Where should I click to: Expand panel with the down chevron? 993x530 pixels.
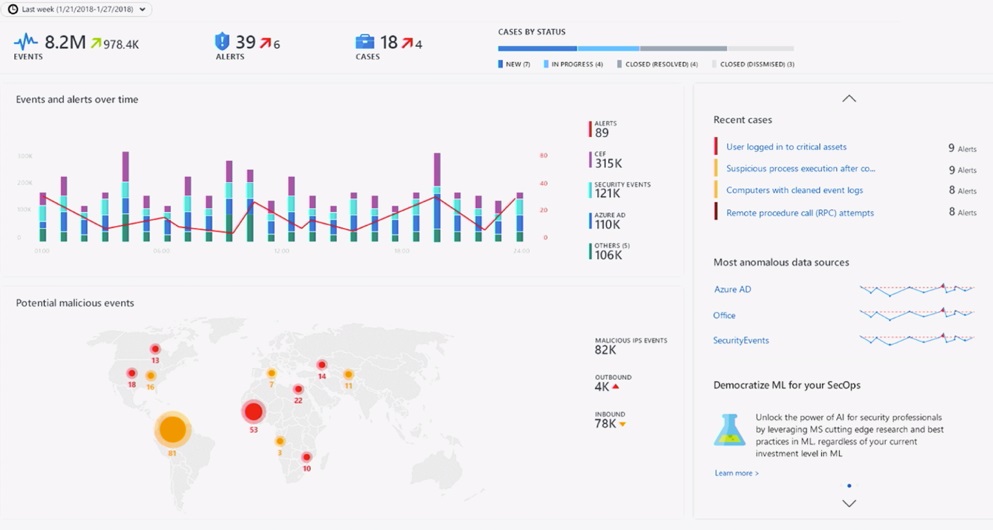pos(849,503)
